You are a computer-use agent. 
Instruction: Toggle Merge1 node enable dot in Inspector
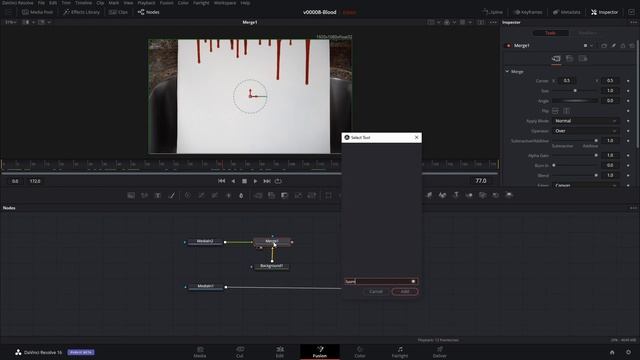pyautogui.click(x=508, y=46)
